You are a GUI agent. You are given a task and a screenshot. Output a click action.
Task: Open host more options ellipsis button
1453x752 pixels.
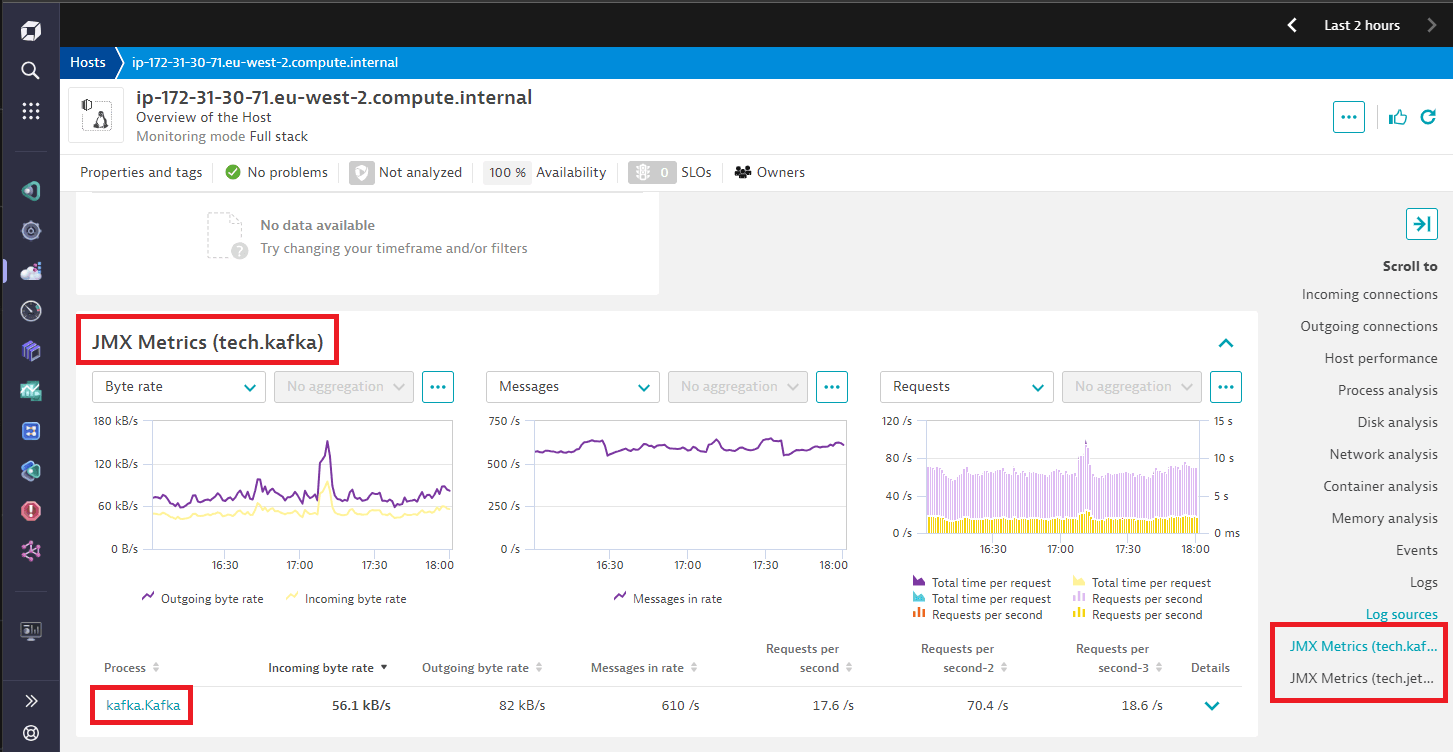coord(1349,117)
